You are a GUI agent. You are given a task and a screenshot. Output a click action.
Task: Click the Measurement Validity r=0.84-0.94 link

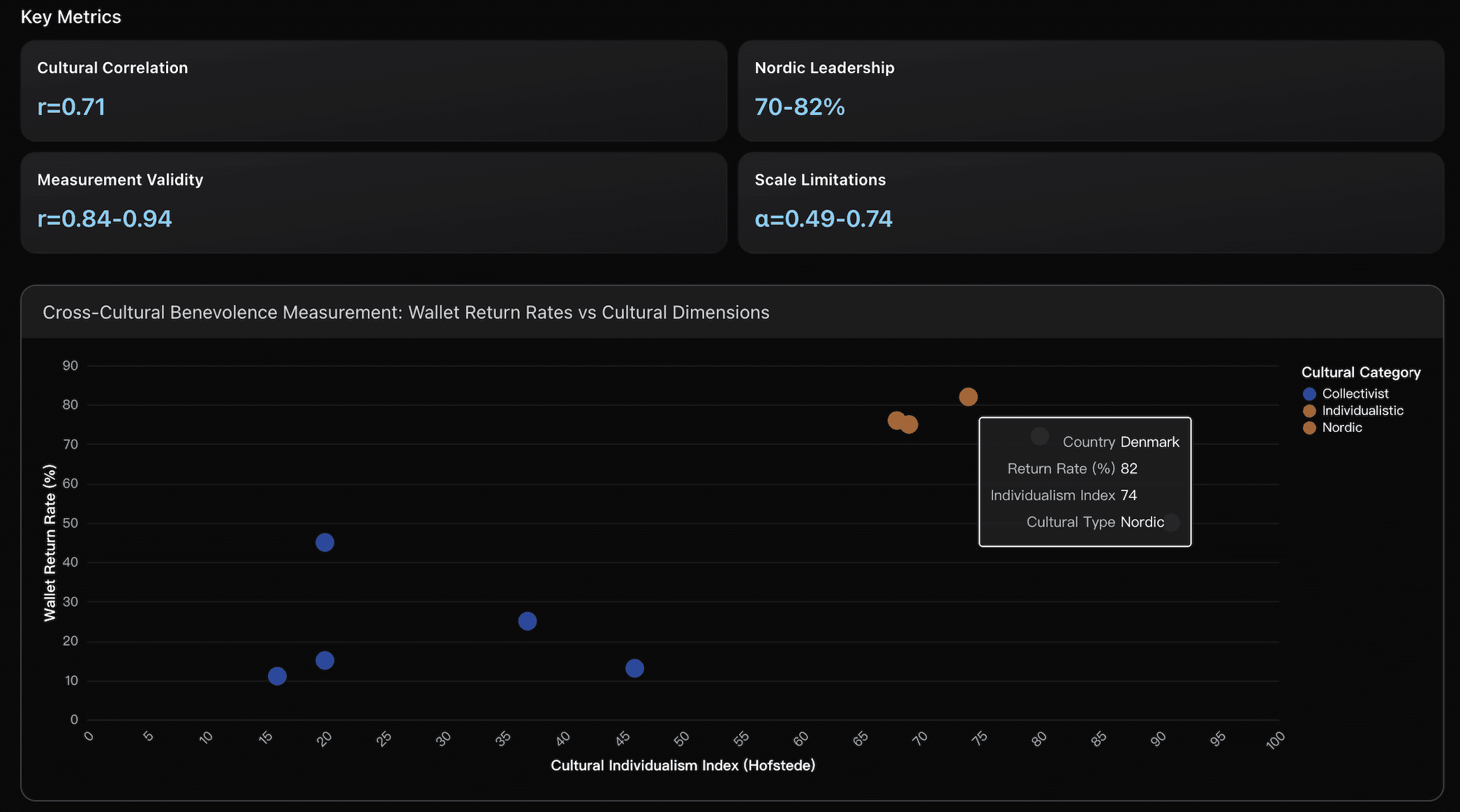pos(104,218)
